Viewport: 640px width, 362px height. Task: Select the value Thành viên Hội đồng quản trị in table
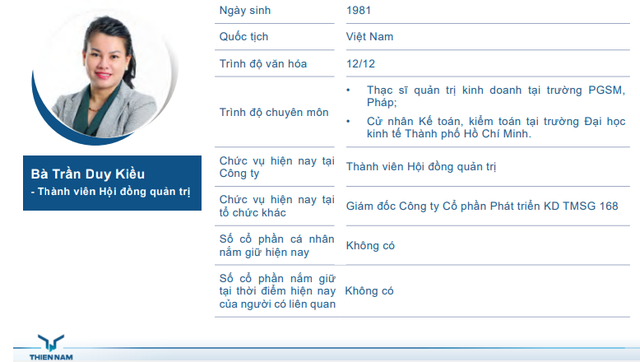pyautogui.click(x=421, y=167)
